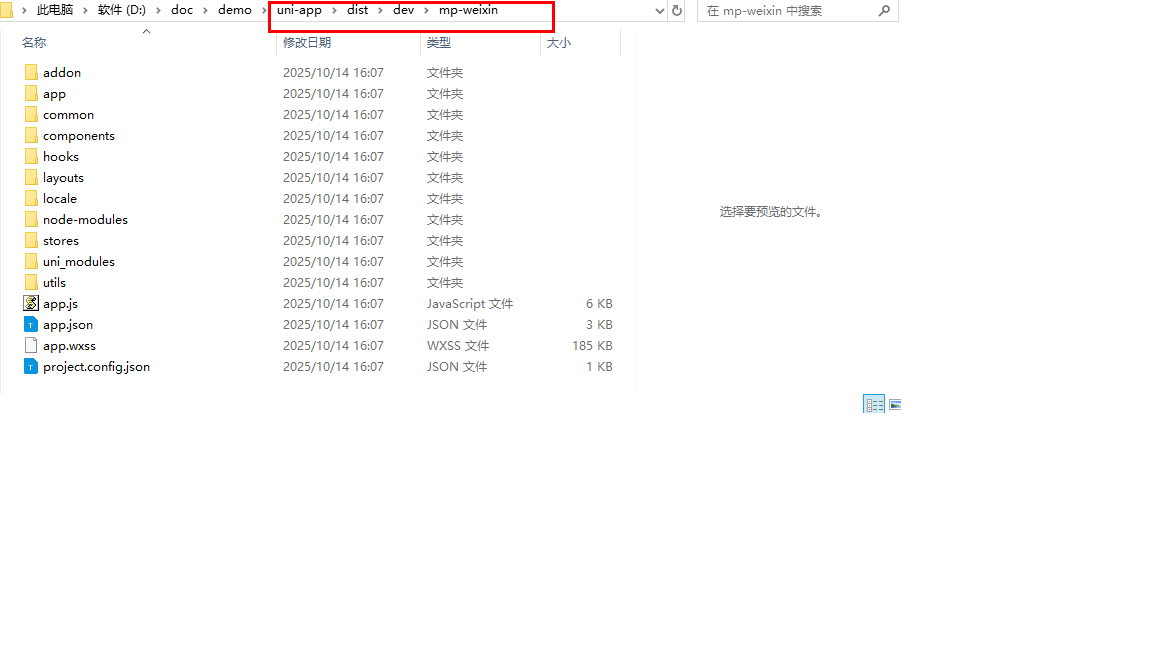The width and height of the screenshot is (1152, 648).
Task: Click mp-weixin breadcrumb segment
Action: [468, 10]
